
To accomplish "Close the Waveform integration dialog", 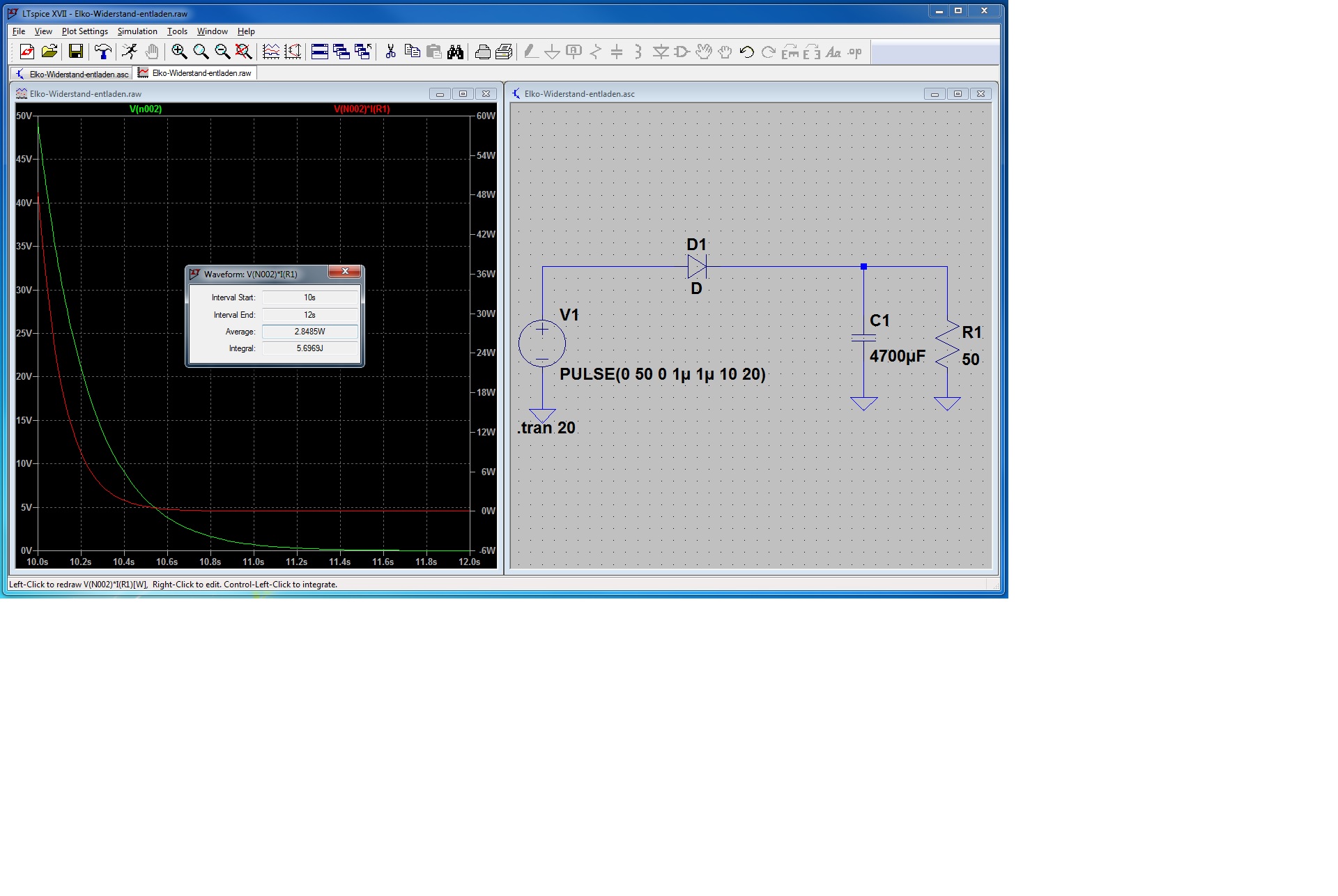I will pyautogui.click(x=344, y=272).
